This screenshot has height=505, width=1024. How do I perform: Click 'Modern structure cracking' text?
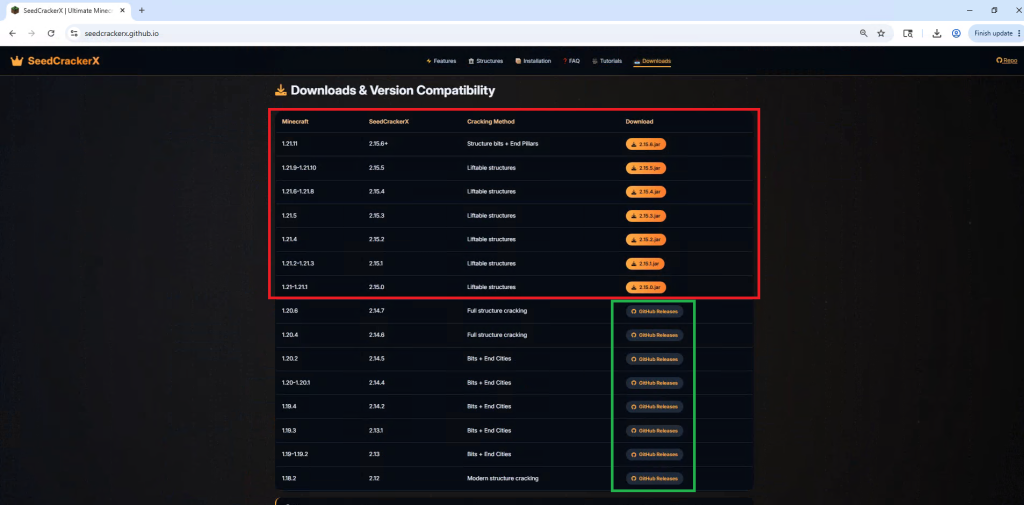(x=503, y=478)
